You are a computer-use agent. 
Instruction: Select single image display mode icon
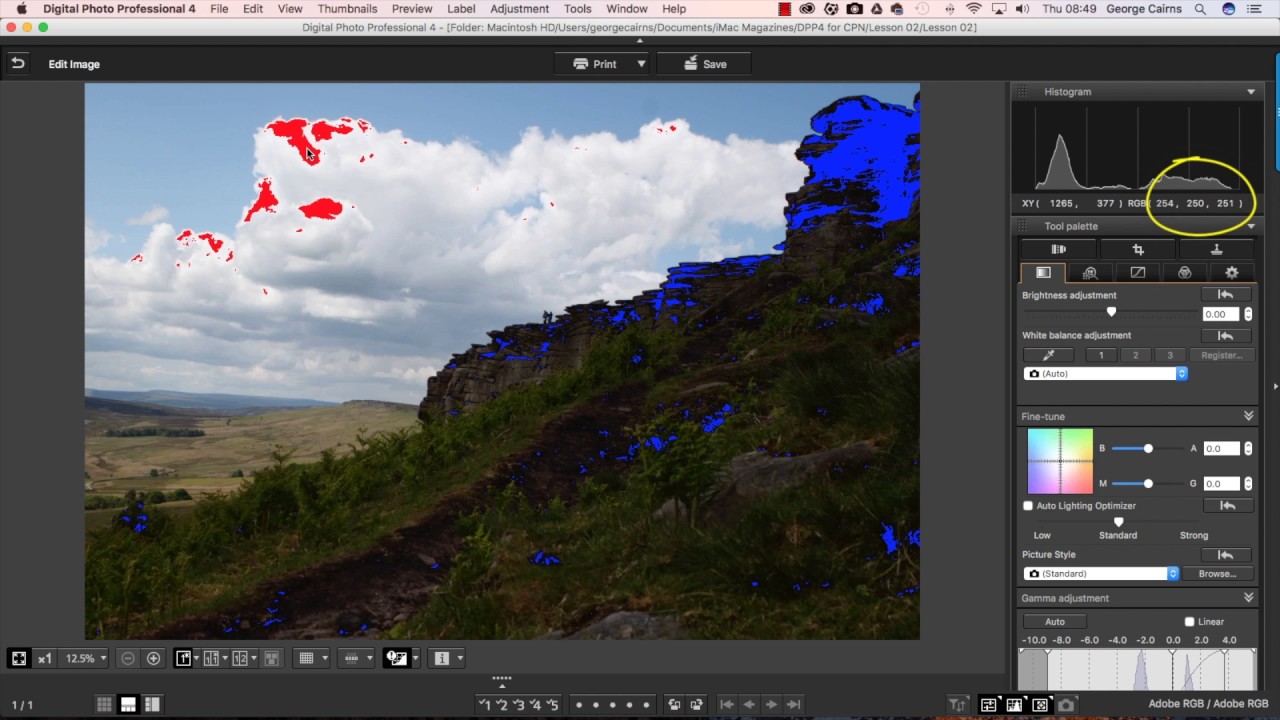tap(183, 658)
